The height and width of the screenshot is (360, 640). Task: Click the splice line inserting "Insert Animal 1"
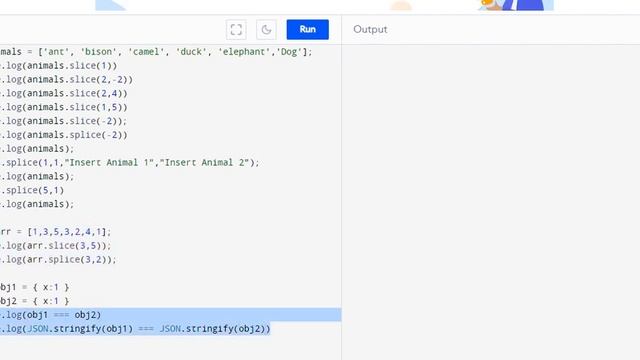[x=130, y=163]
